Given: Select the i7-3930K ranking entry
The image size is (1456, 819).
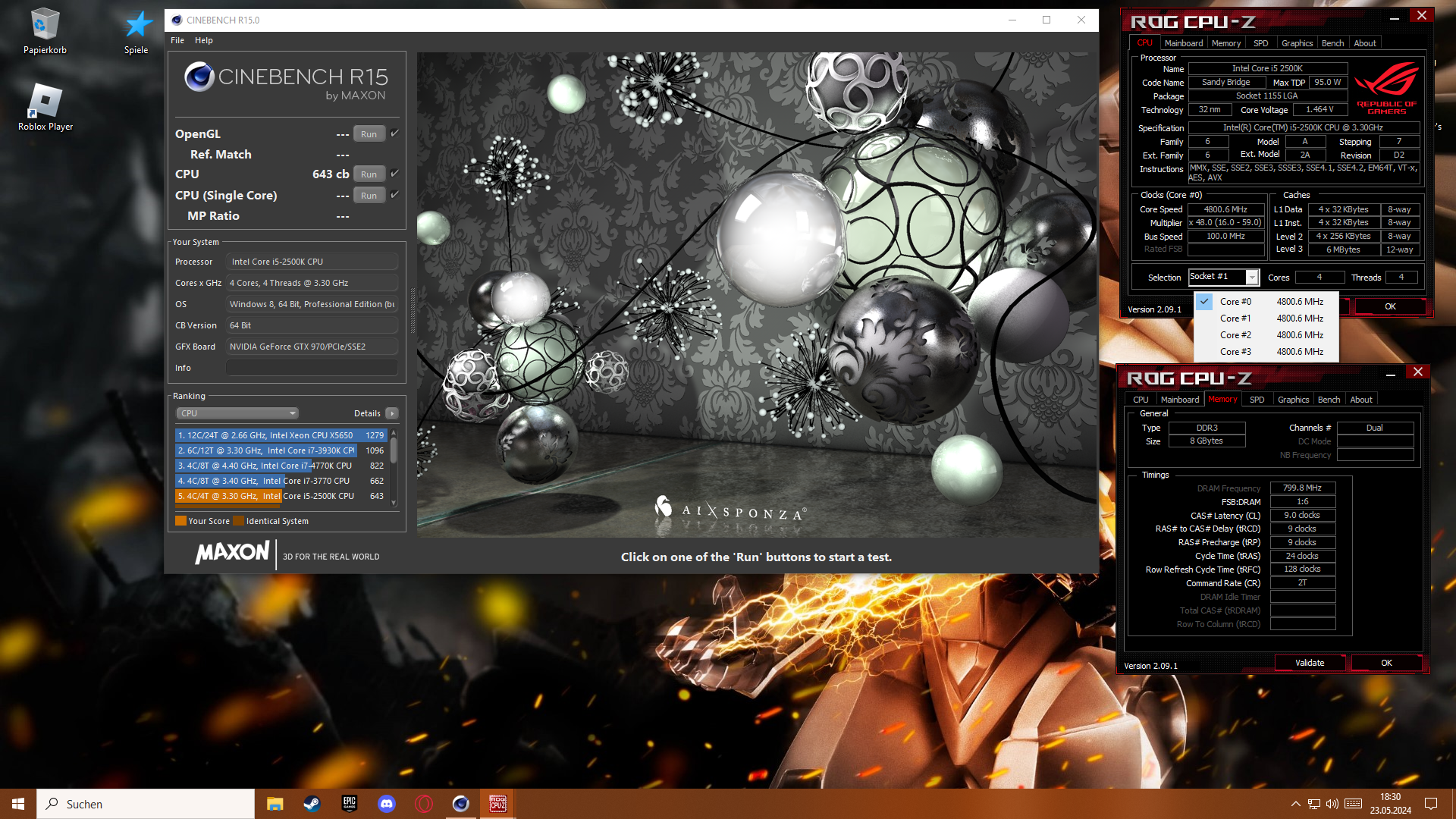Looking at the screenshot, I should [281, 450].
